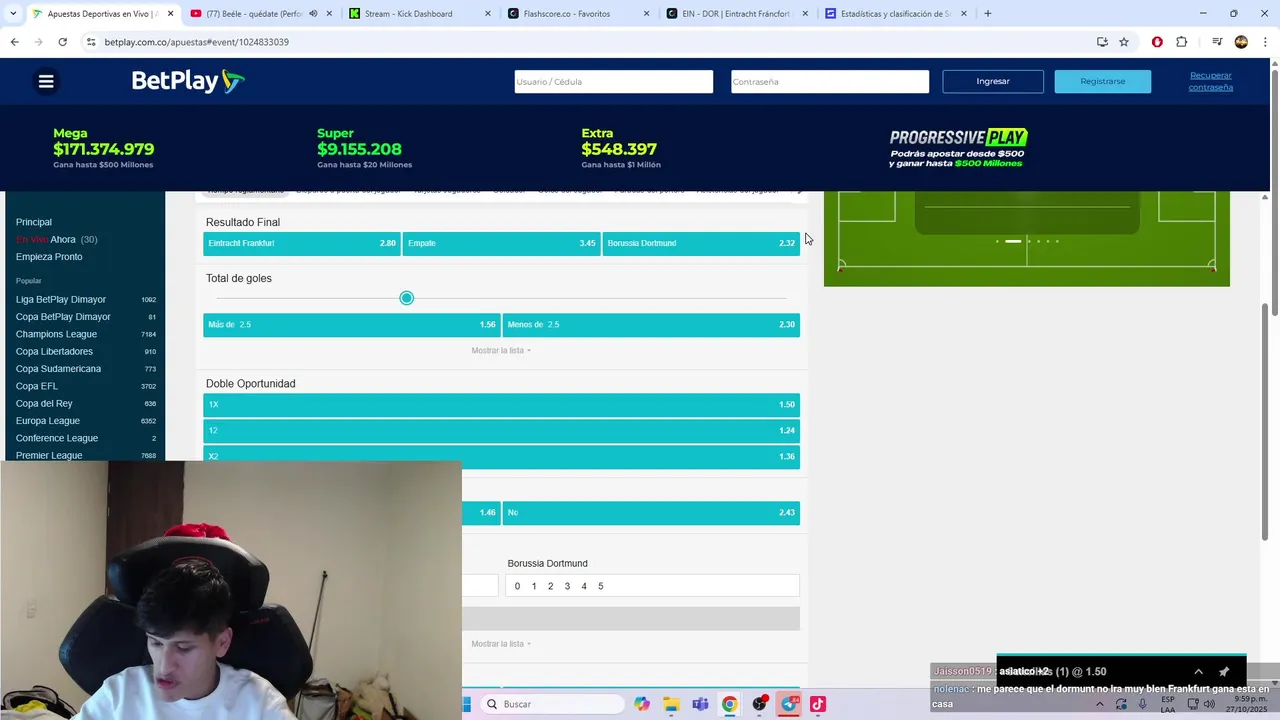Open Europa League in sidebar
1280x720 pixels.
point(48,421)
